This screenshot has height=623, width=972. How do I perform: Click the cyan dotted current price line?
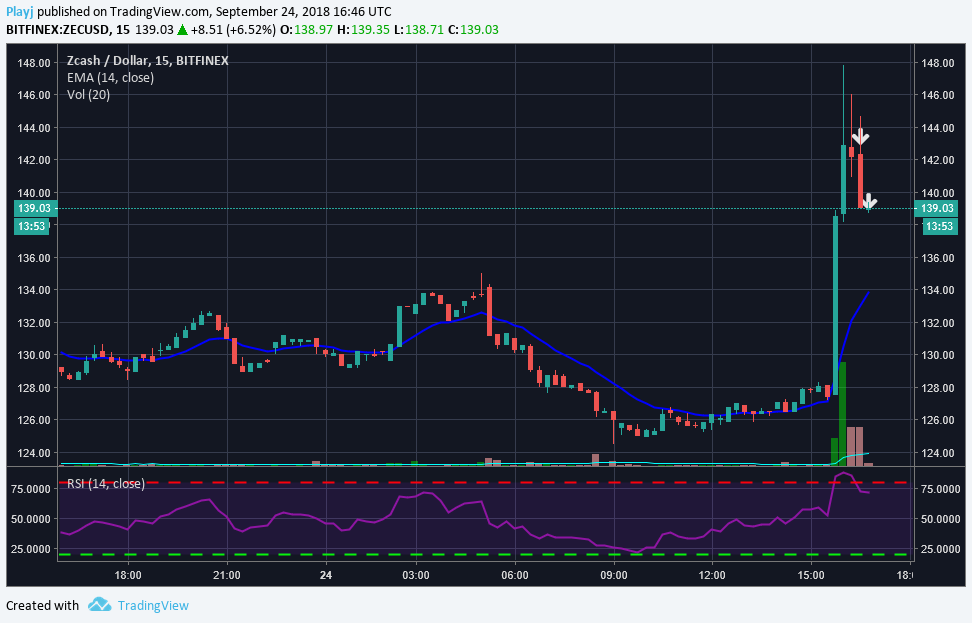484,208
